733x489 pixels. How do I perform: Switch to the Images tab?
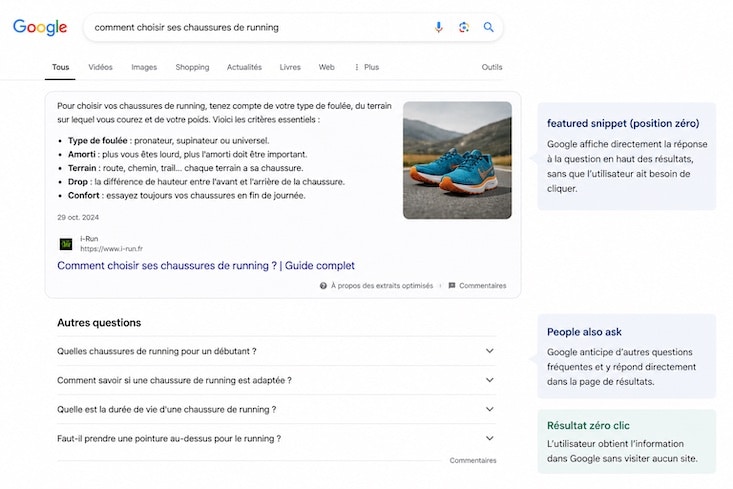coord(144,67)
